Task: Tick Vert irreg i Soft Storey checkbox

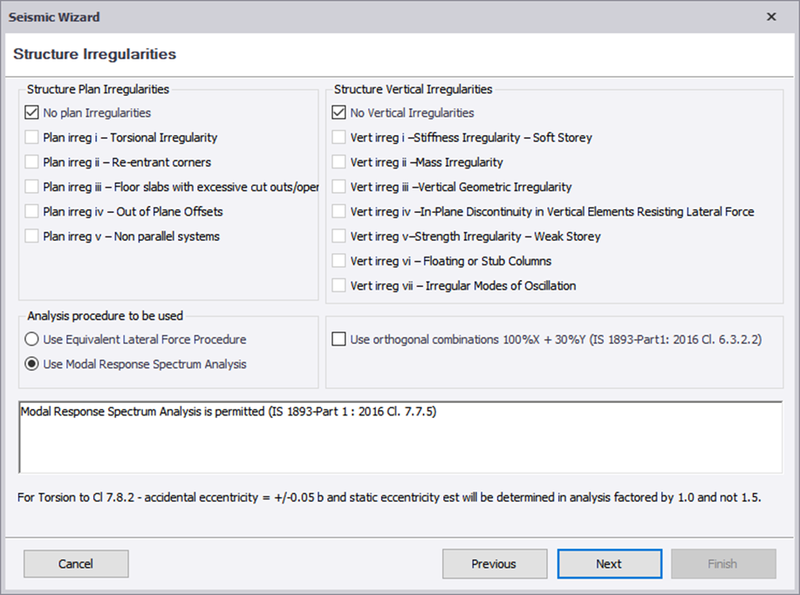Action: click(x=339, y=137)
